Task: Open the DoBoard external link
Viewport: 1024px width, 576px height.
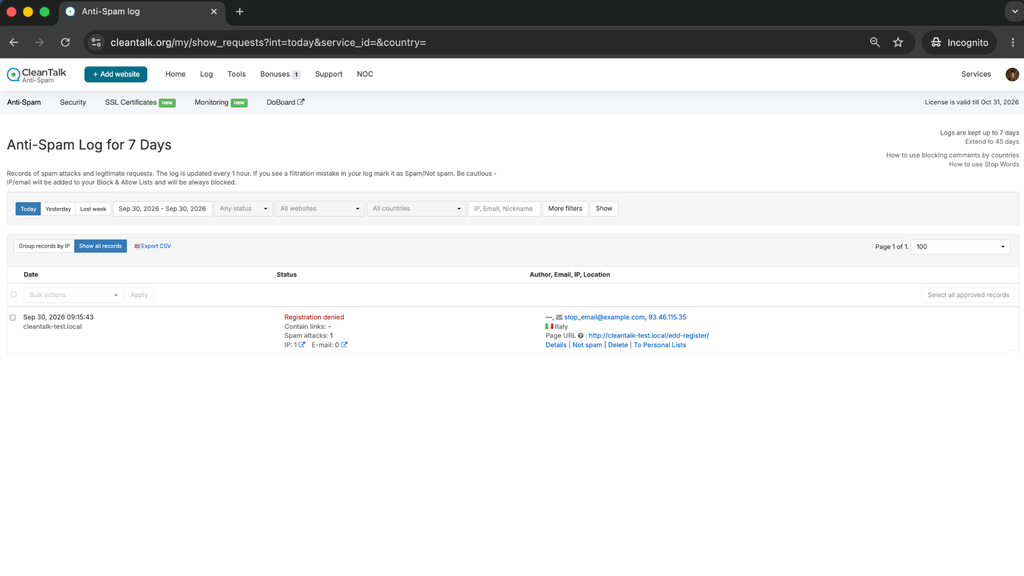Action: 285,103
